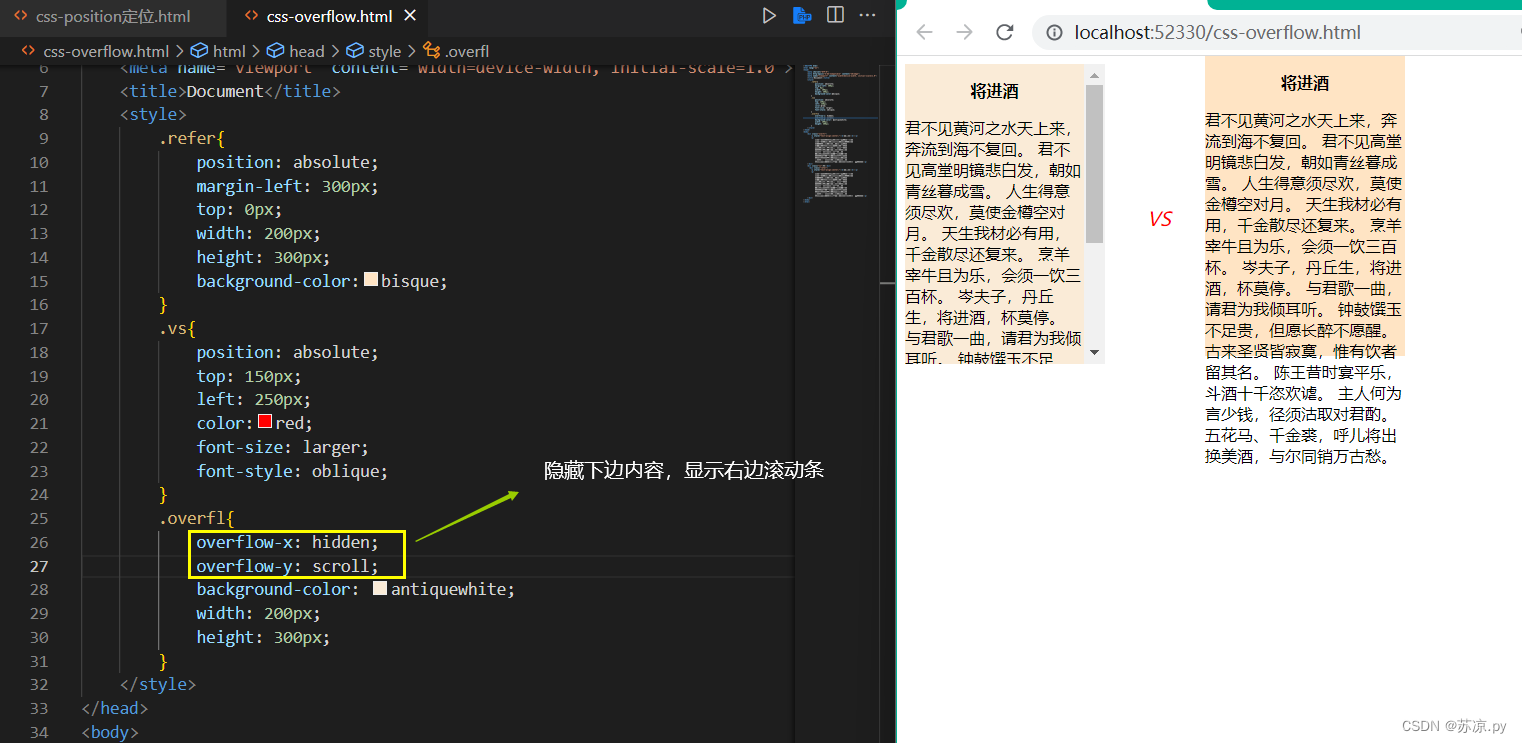
Task: Run the code with the play icon
Action: tap(769, 15)
